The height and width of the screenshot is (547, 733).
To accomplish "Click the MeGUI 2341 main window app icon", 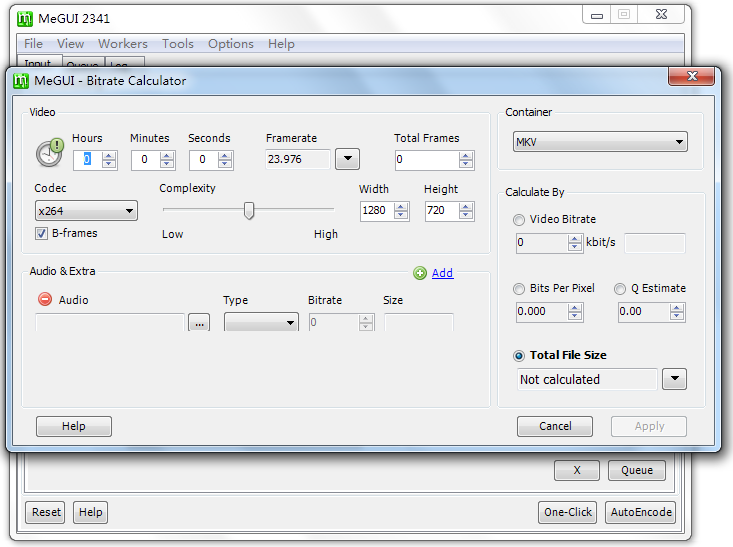I will (x=25, y=19).
